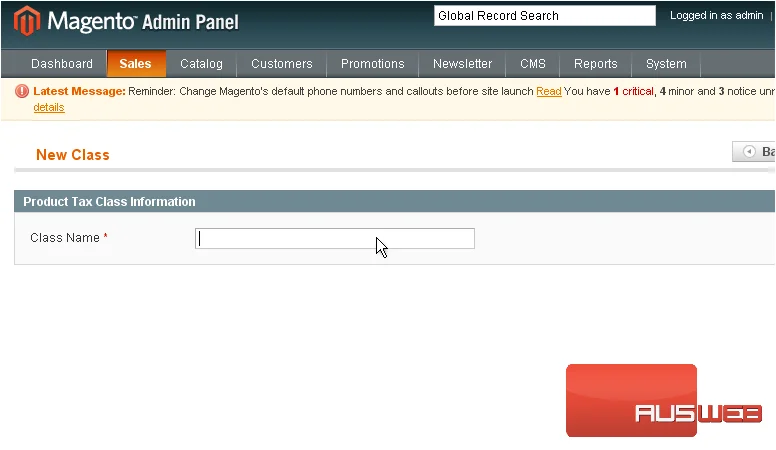Click the Magento logo icon
The height and width of the screenshot is (450, 776).
[x=27, y=21]
